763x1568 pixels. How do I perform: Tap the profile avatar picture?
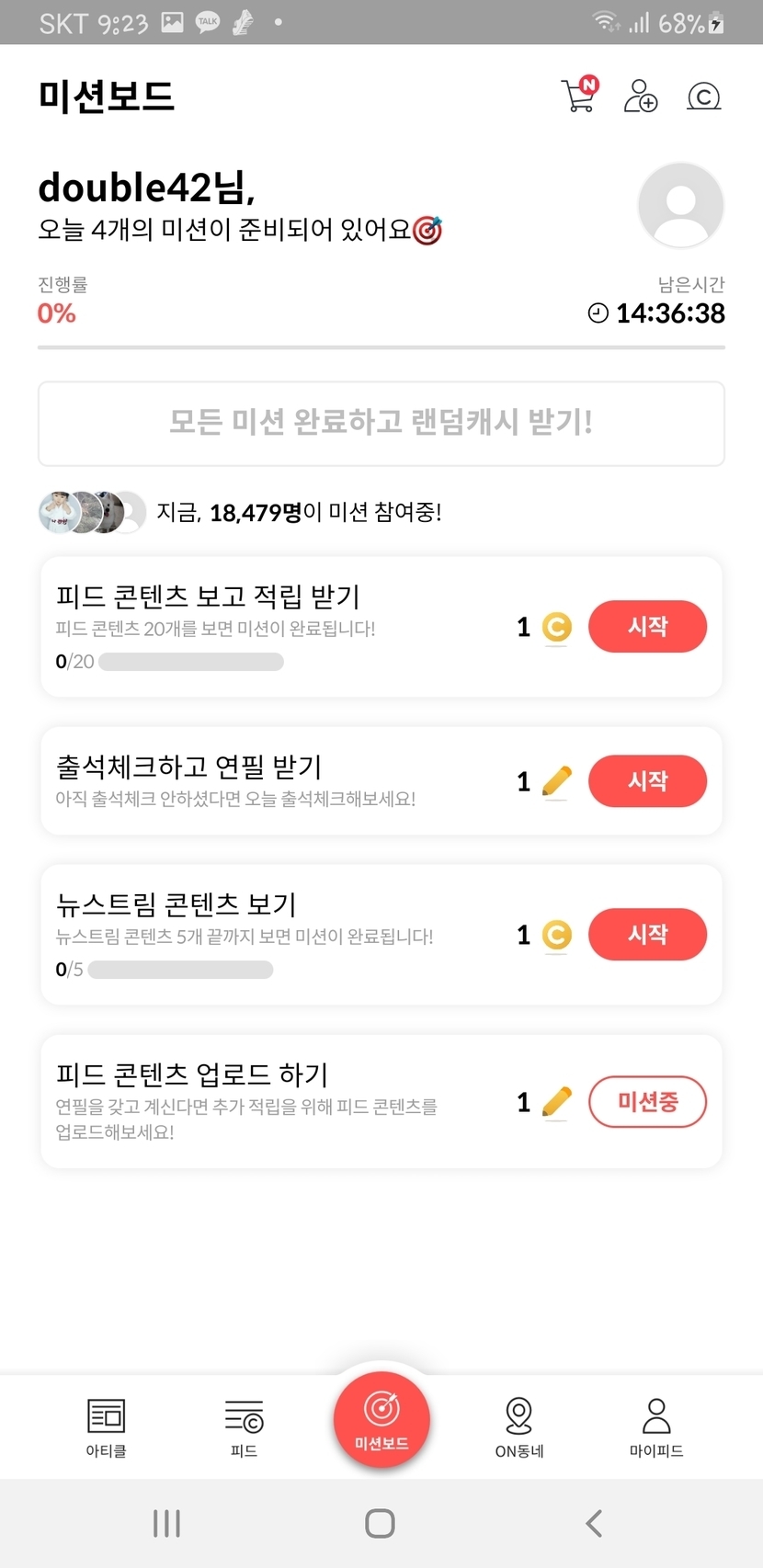[x=680, y=205]
